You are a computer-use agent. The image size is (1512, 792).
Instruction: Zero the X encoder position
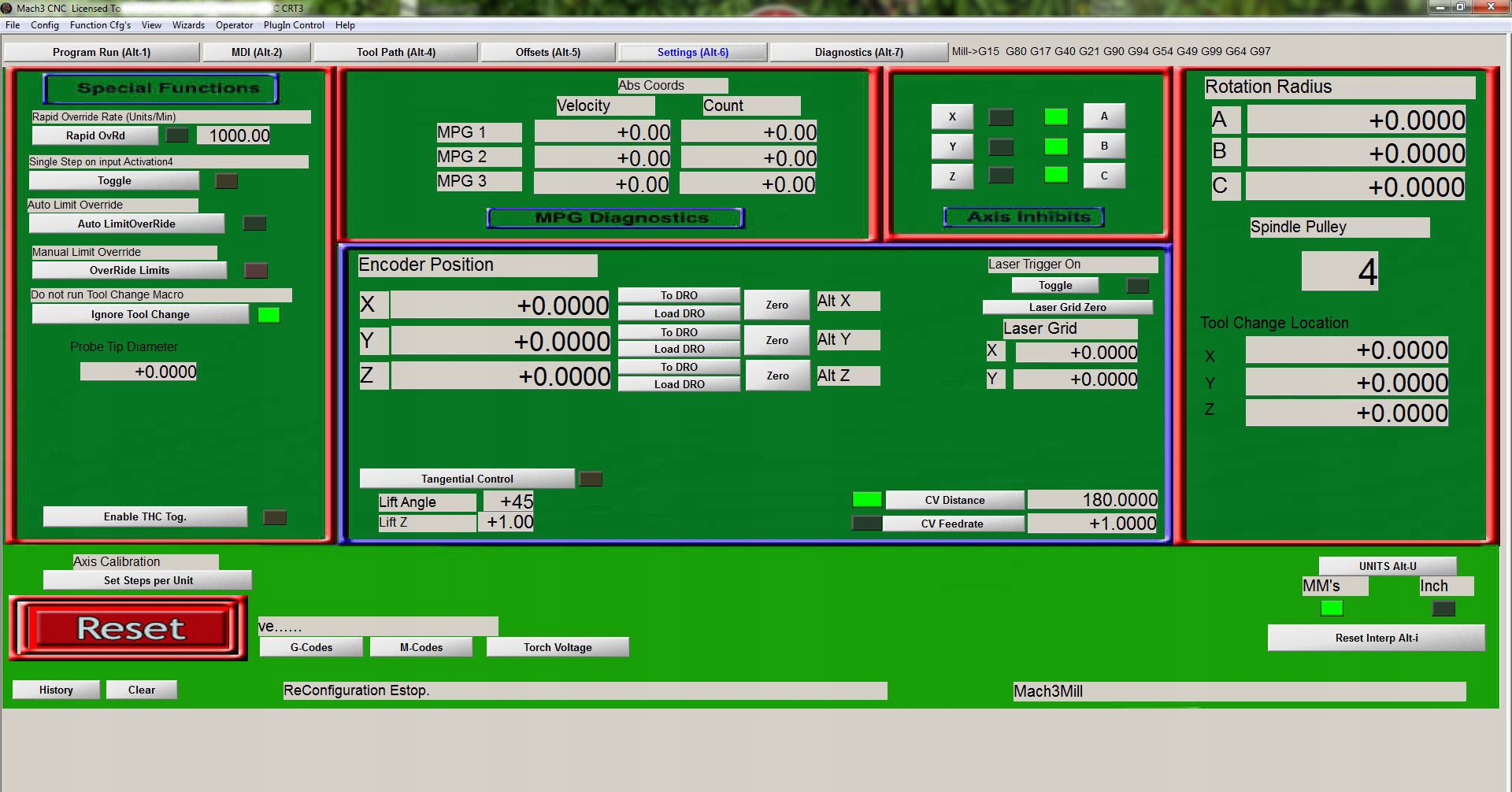(x=776, y=305)
